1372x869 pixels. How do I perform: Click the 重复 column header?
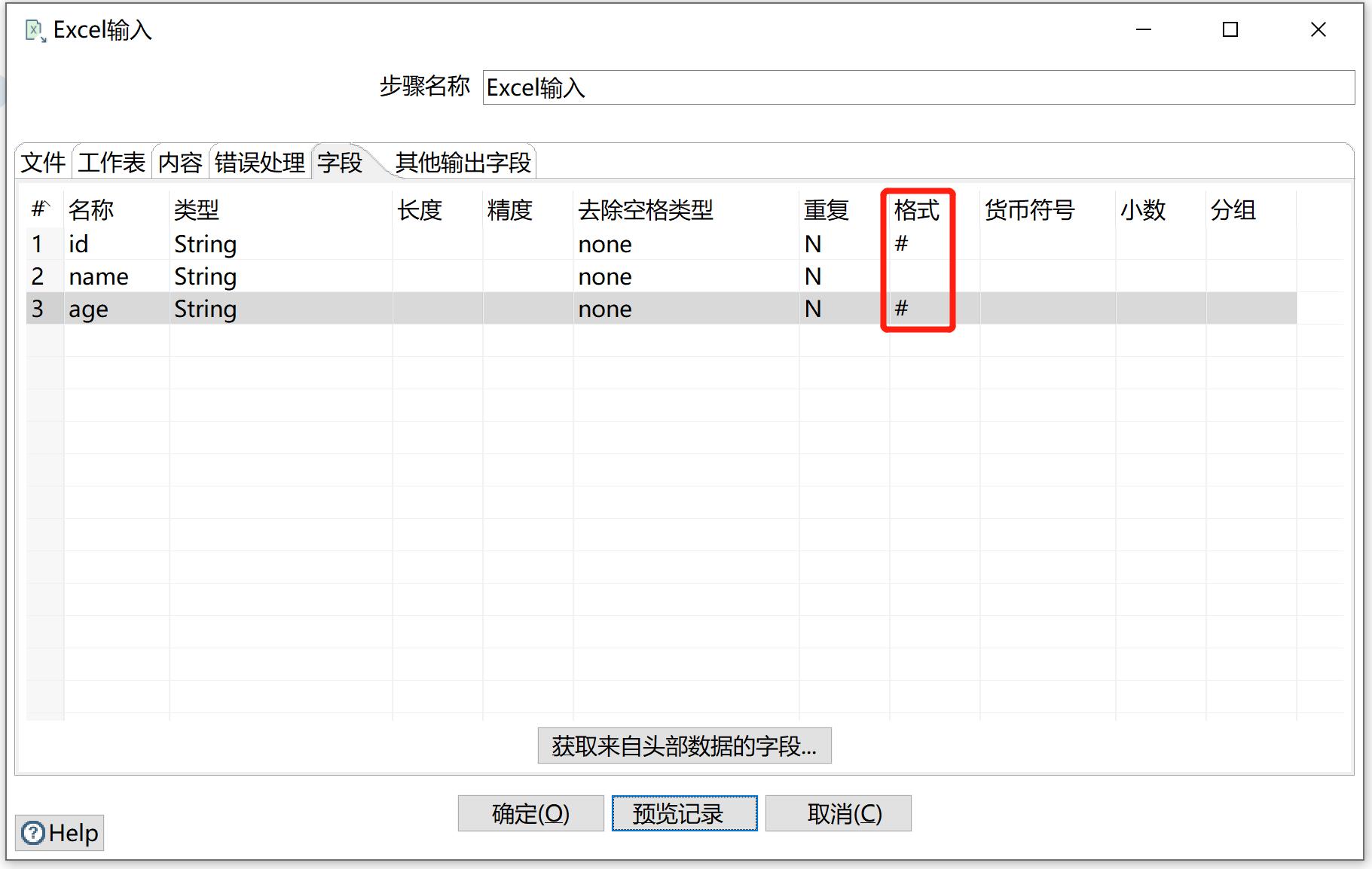click(844, 209)
